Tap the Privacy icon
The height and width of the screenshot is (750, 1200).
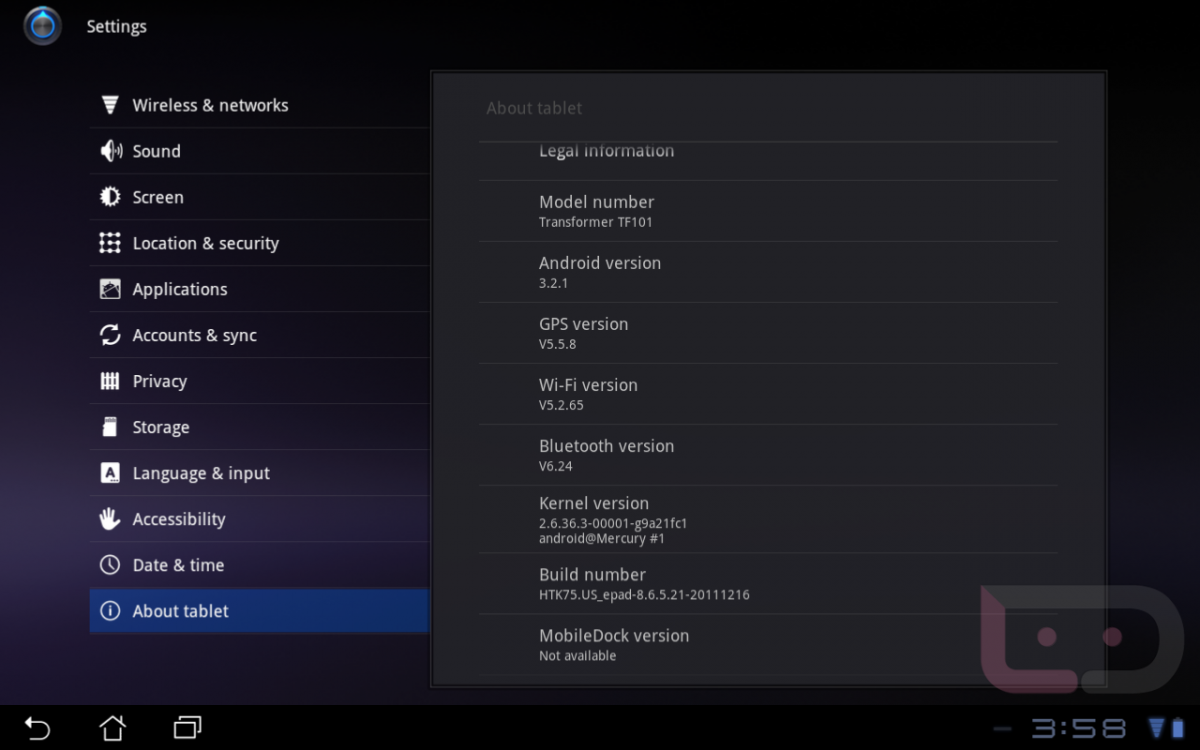pos(110,381)
